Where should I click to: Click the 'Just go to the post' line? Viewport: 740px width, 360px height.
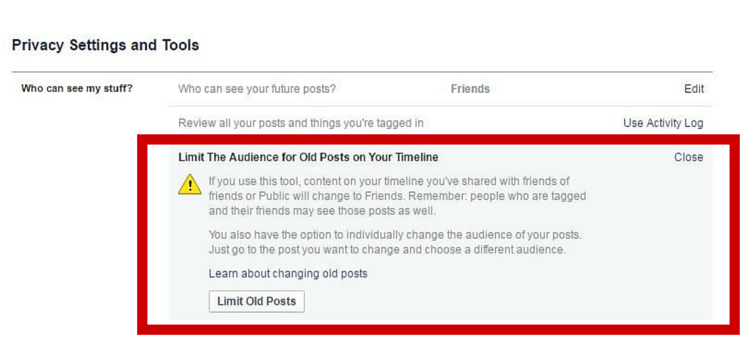(387, 250)
